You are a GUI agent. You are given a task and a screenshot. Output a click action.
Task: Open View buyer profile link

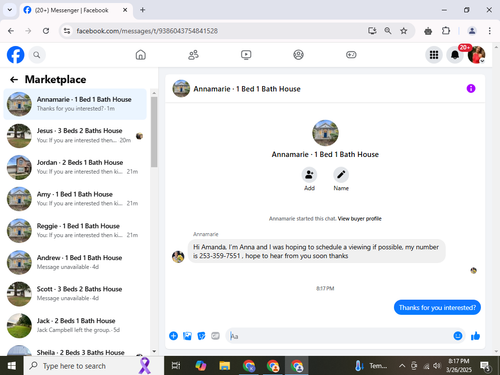point(359,219)
